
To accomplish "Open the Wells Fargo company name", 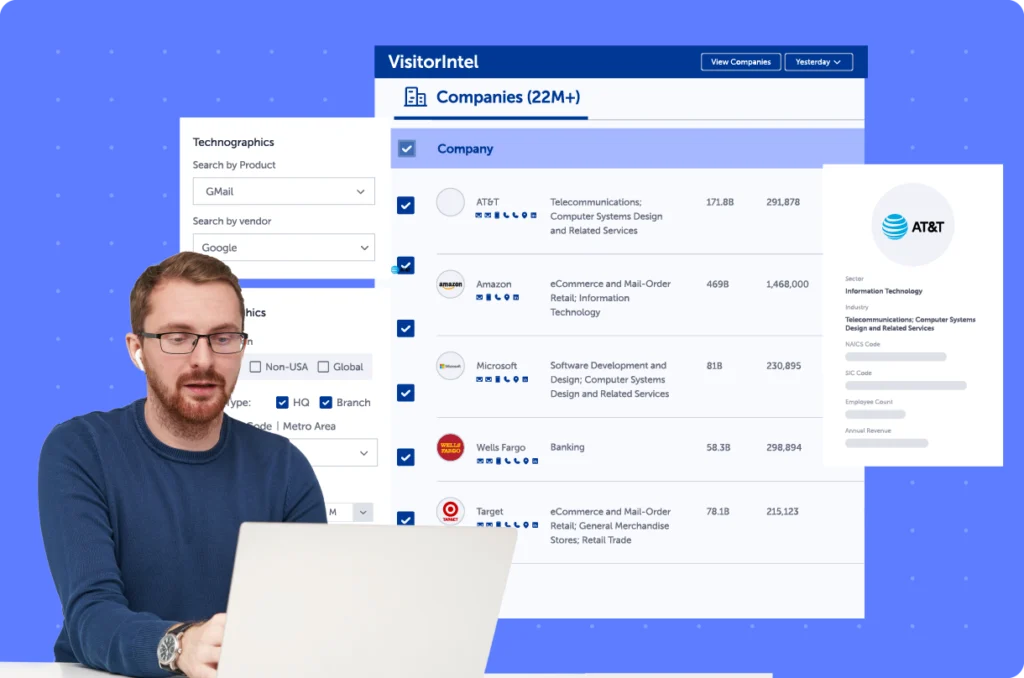I will pyautogui.click(x=501, y=447).
